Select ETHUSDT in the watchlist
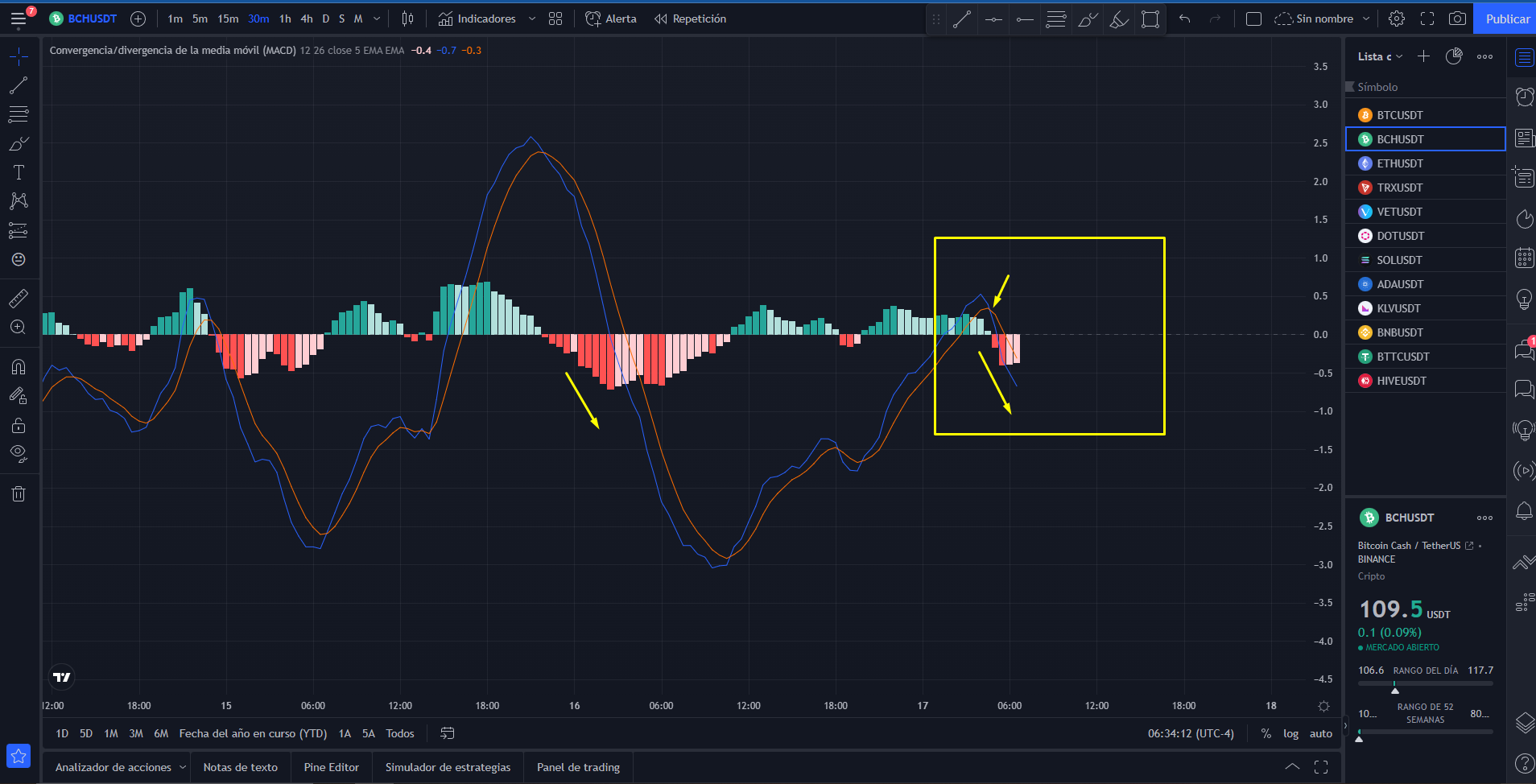Viewport: 1536px width, 784px height. tap(1425, 163)
